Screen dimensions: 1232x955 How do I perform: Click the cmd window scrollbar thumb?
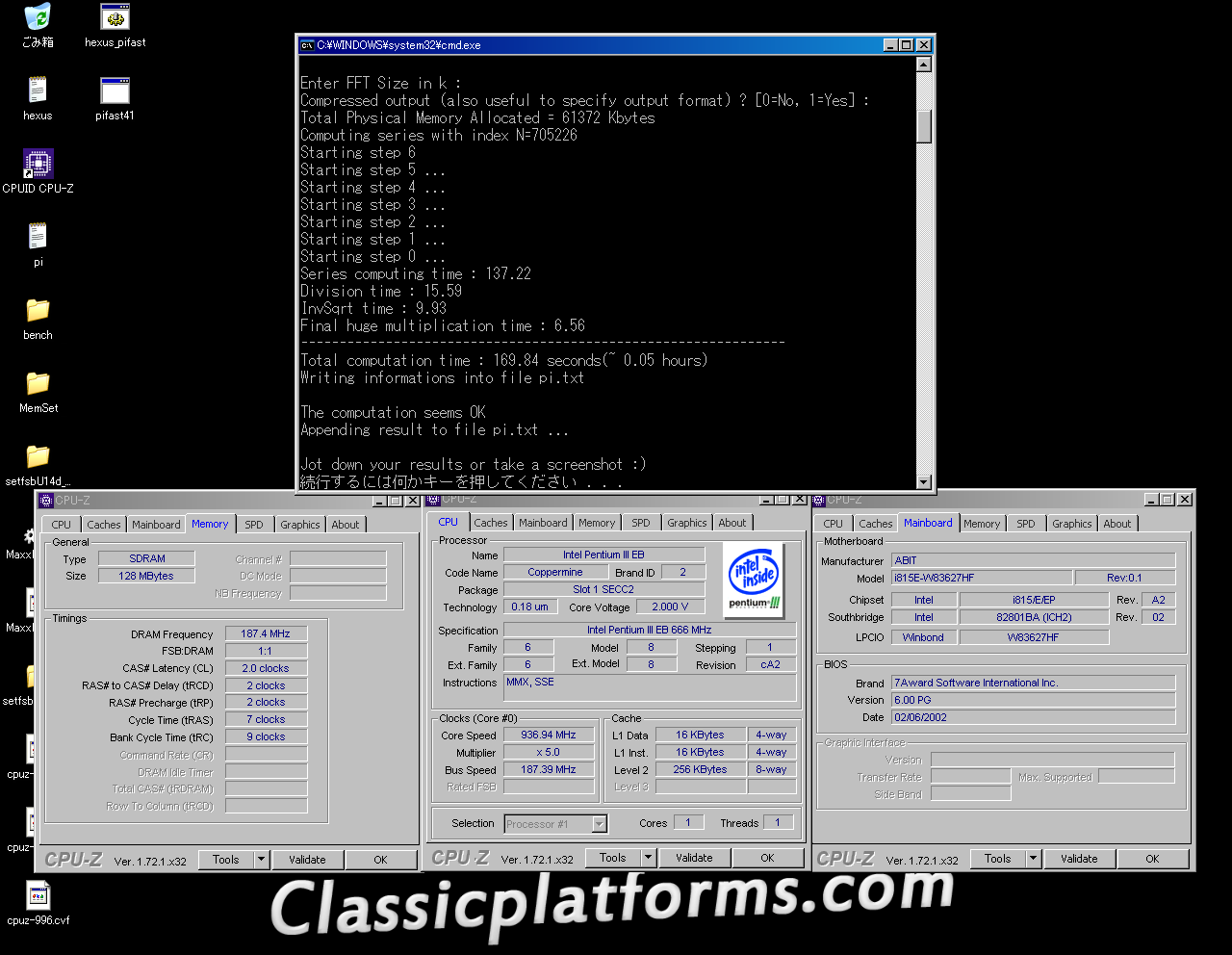coord(924,126)
